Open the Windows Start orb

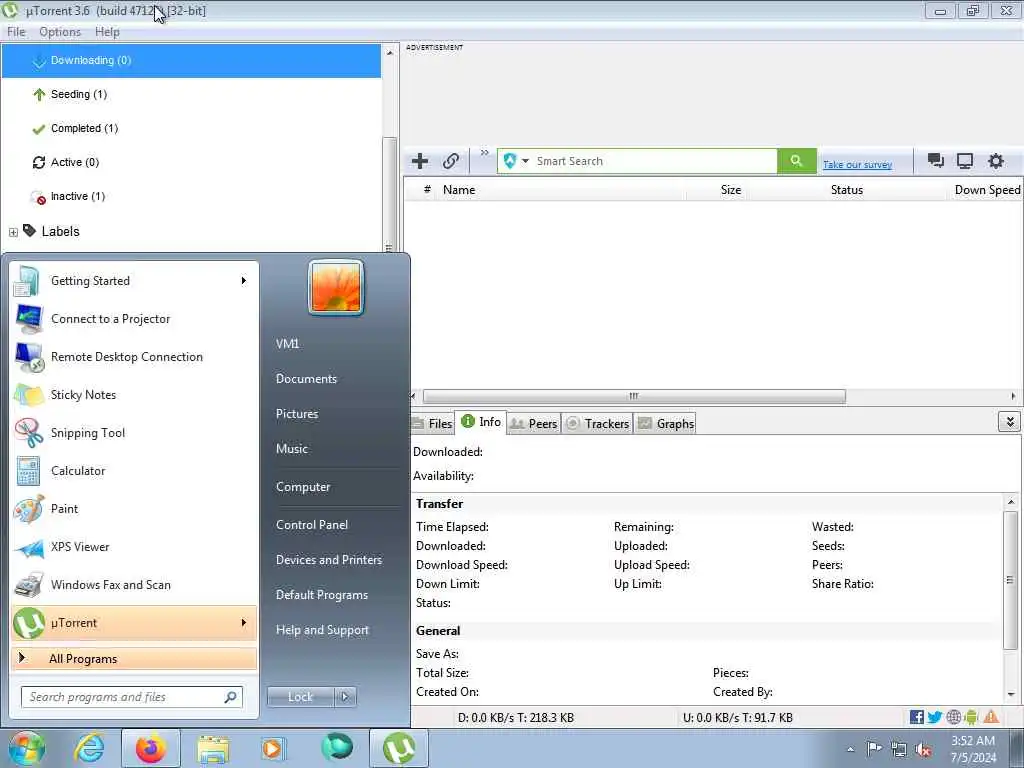click(27, 748)
